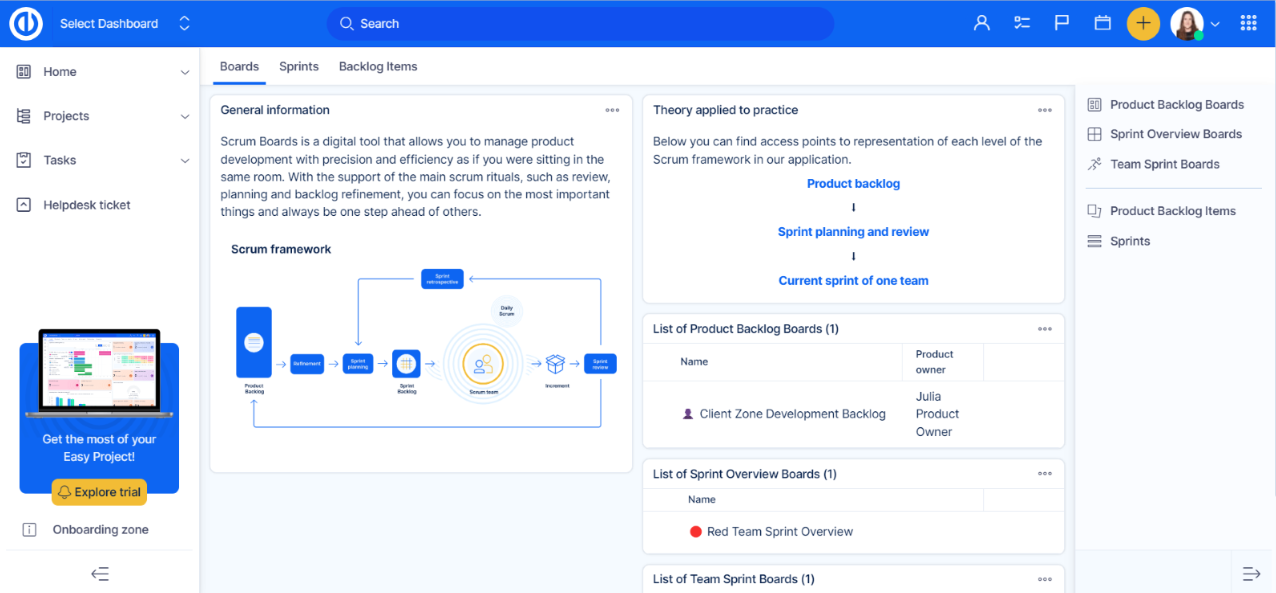Open Client Zone Development Backlog board
The height and width of the screenshot is (593, 1276).
click(792, 414)
